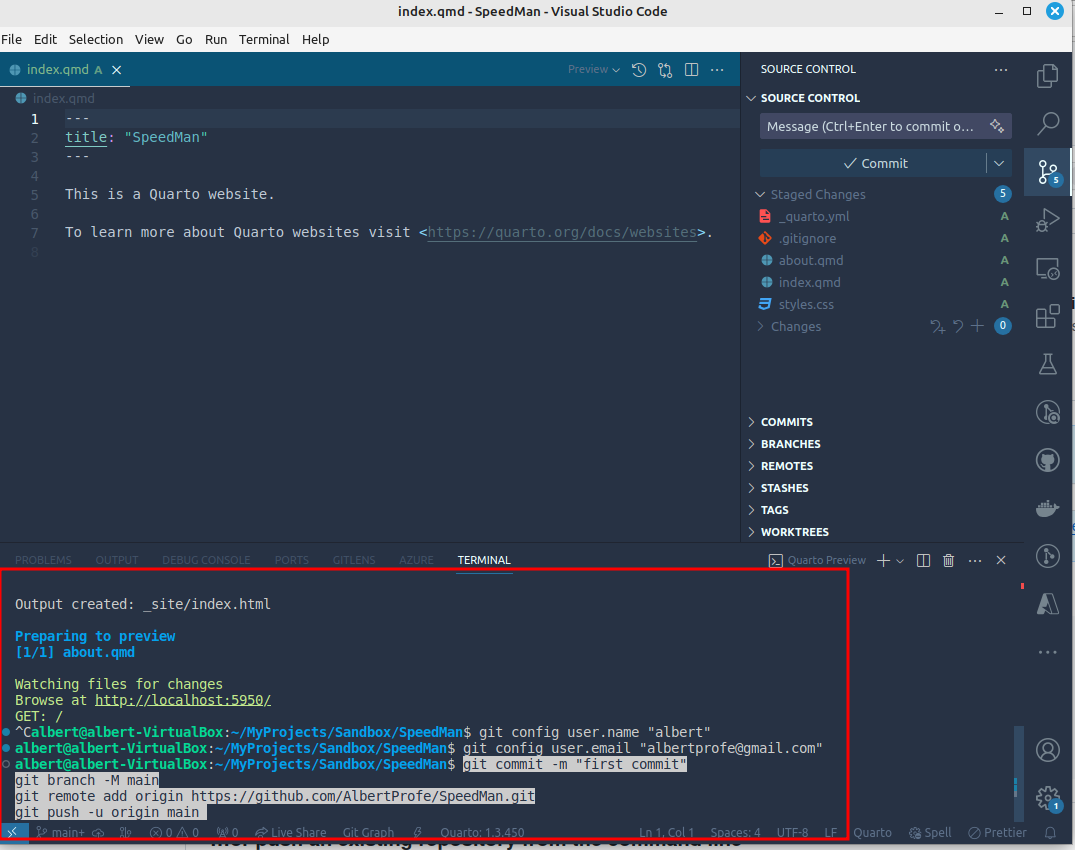Open the Azure view icon
1075x850 pixels.
point(1047,604)
